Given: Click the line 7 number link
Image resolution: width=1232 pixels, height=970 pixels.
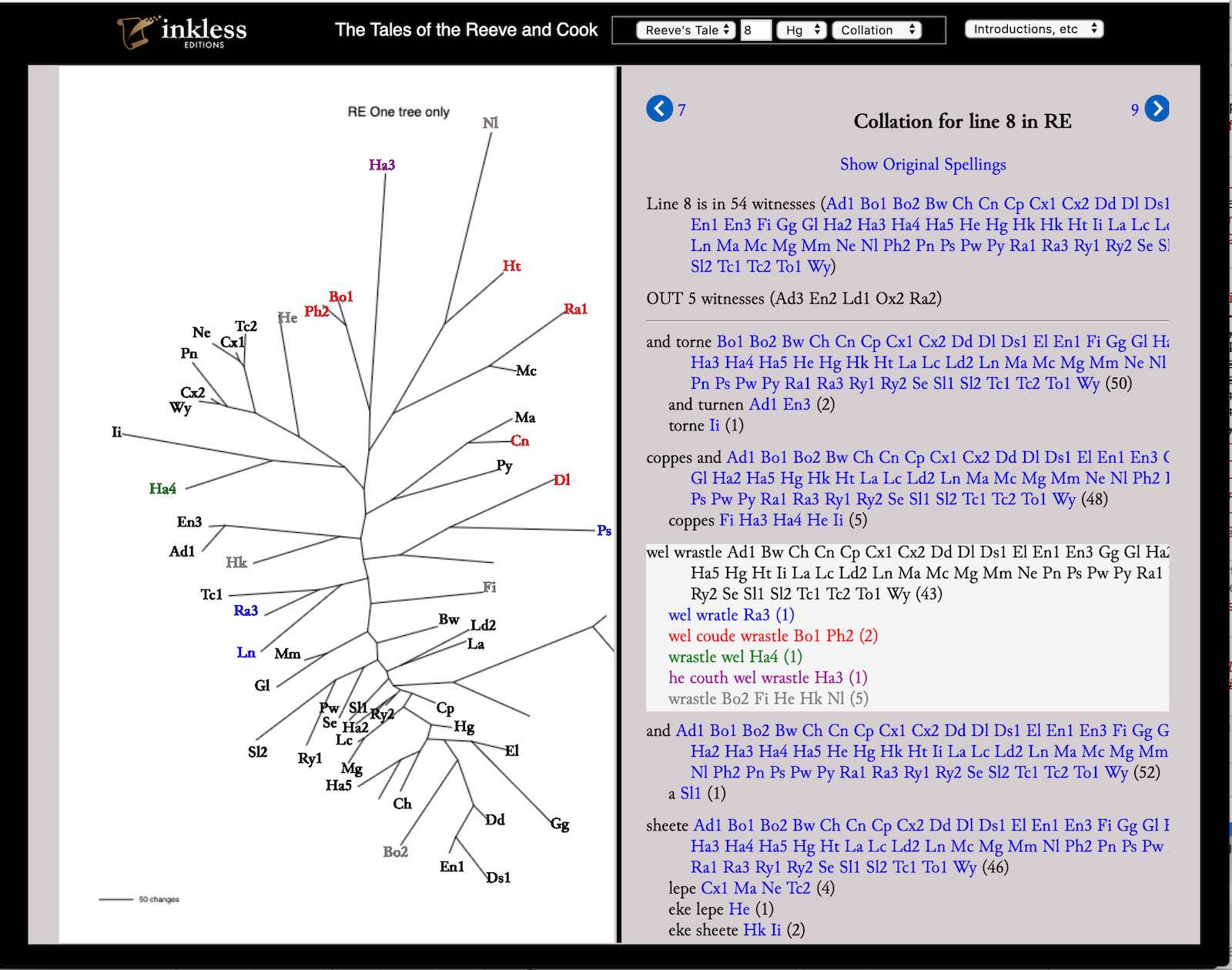Looking at the screenshot, I should pyautogui.click(x=681, y=110).
